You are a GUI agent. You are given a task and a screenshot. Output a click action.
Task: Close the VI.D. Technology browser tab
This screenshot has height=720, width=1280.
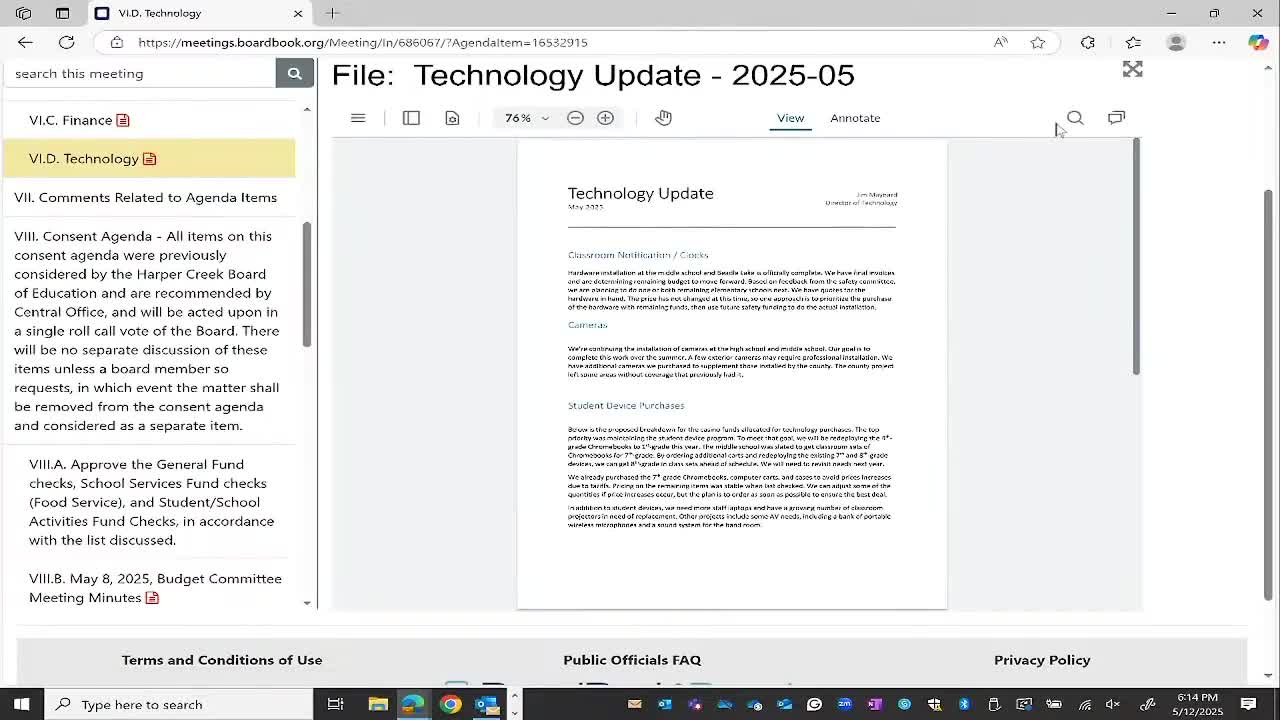(x=298, y=13)
